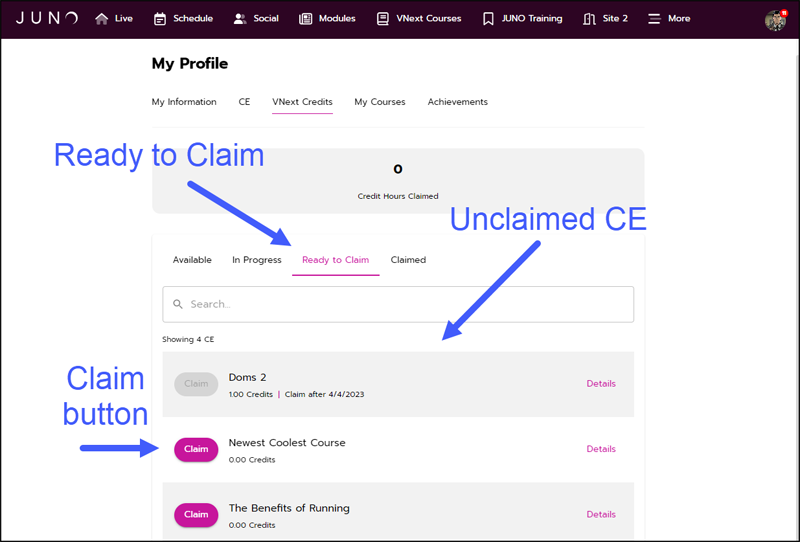The height and width of the screenshot is (542, 800).
Task: Switch to the My Information tab
Action: (x=184, y=102)
